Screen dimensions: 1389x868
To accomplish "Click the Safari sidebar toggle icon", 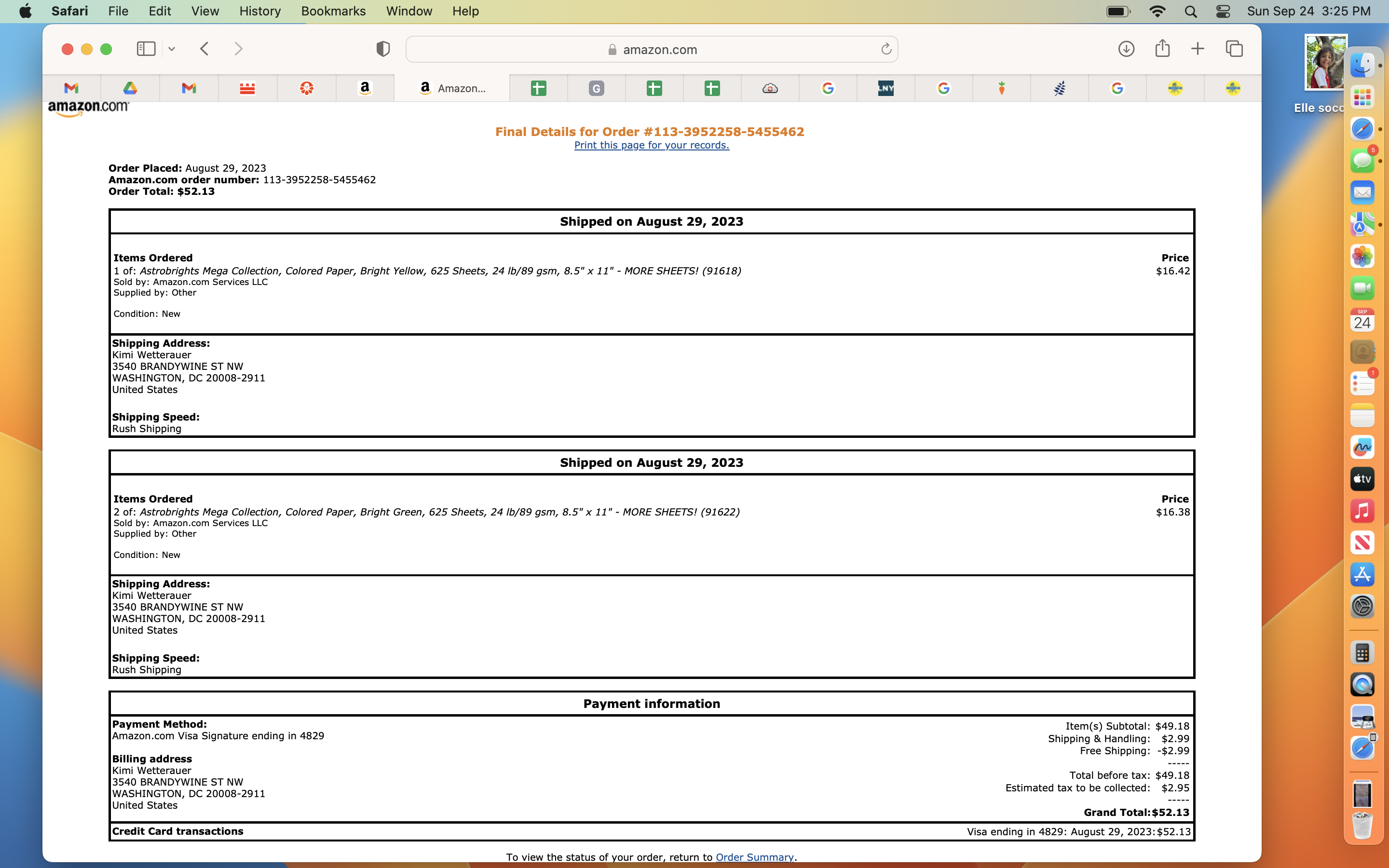I will click(x=146, y=49).
